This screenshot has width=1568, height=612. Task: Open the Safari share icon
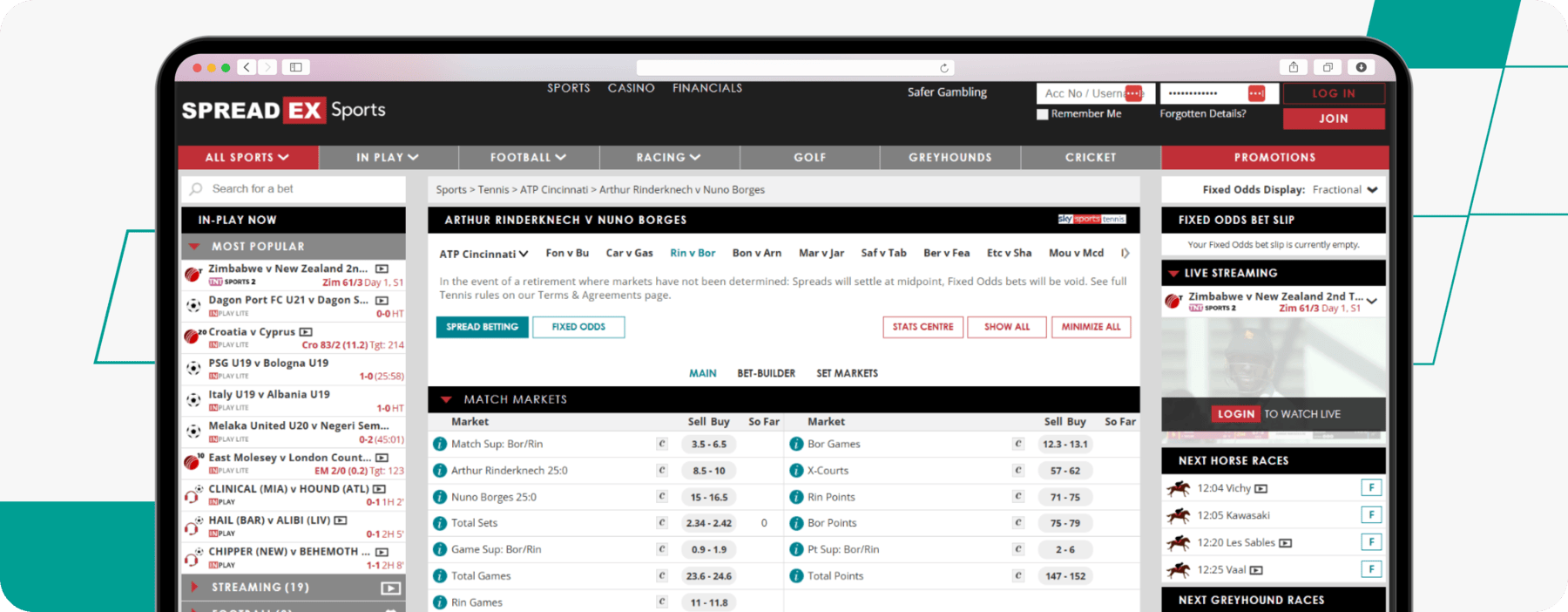[1294, 67]
